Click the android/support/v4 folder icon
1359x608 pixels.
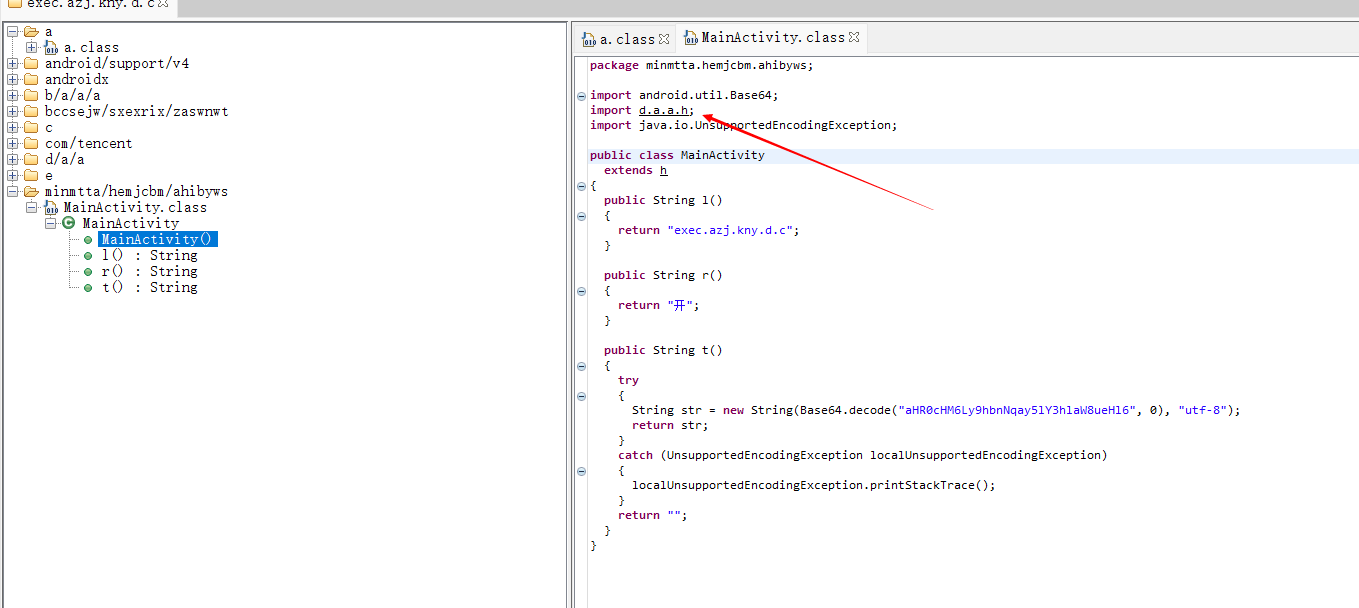pos(31,63)
